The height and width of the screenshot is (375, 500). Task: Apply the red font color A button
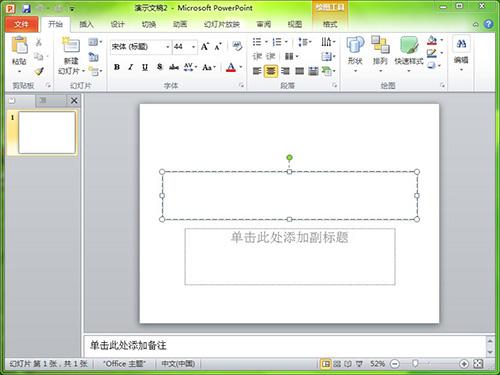(231, 67)
